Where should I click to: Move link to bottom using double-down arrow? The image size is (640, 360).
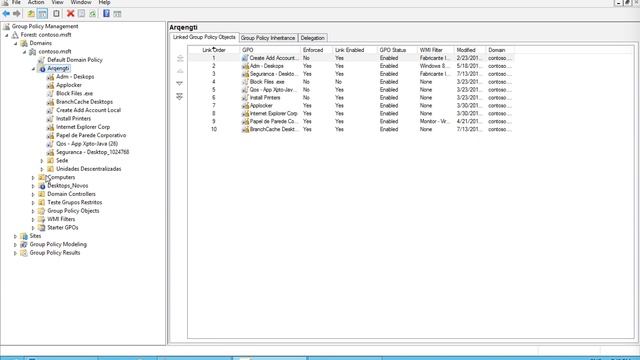click(x=180, y=96)
